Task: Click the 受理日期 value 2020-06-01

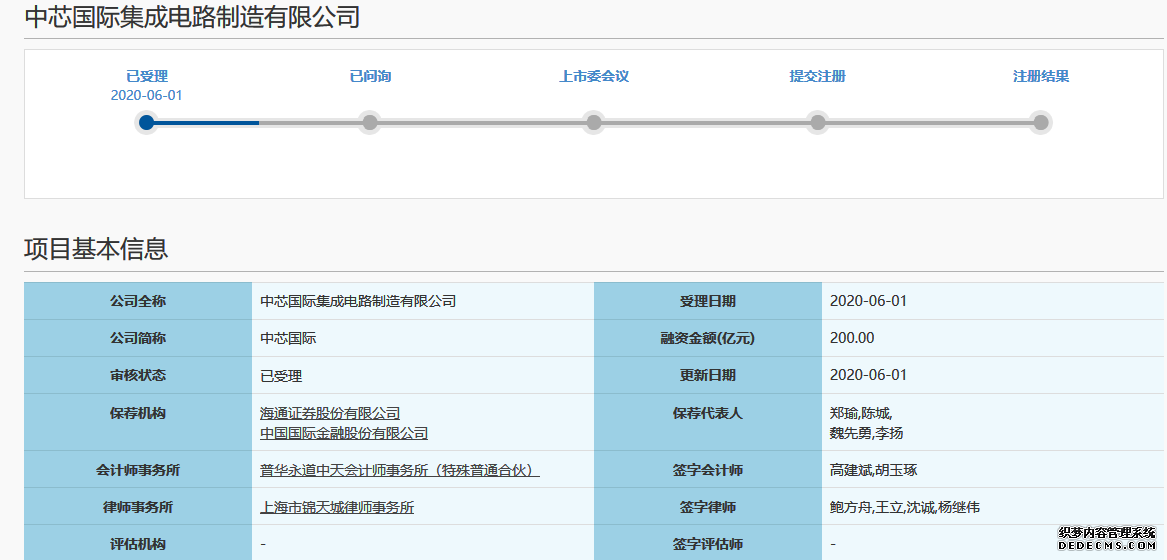Action: (869, 301)
